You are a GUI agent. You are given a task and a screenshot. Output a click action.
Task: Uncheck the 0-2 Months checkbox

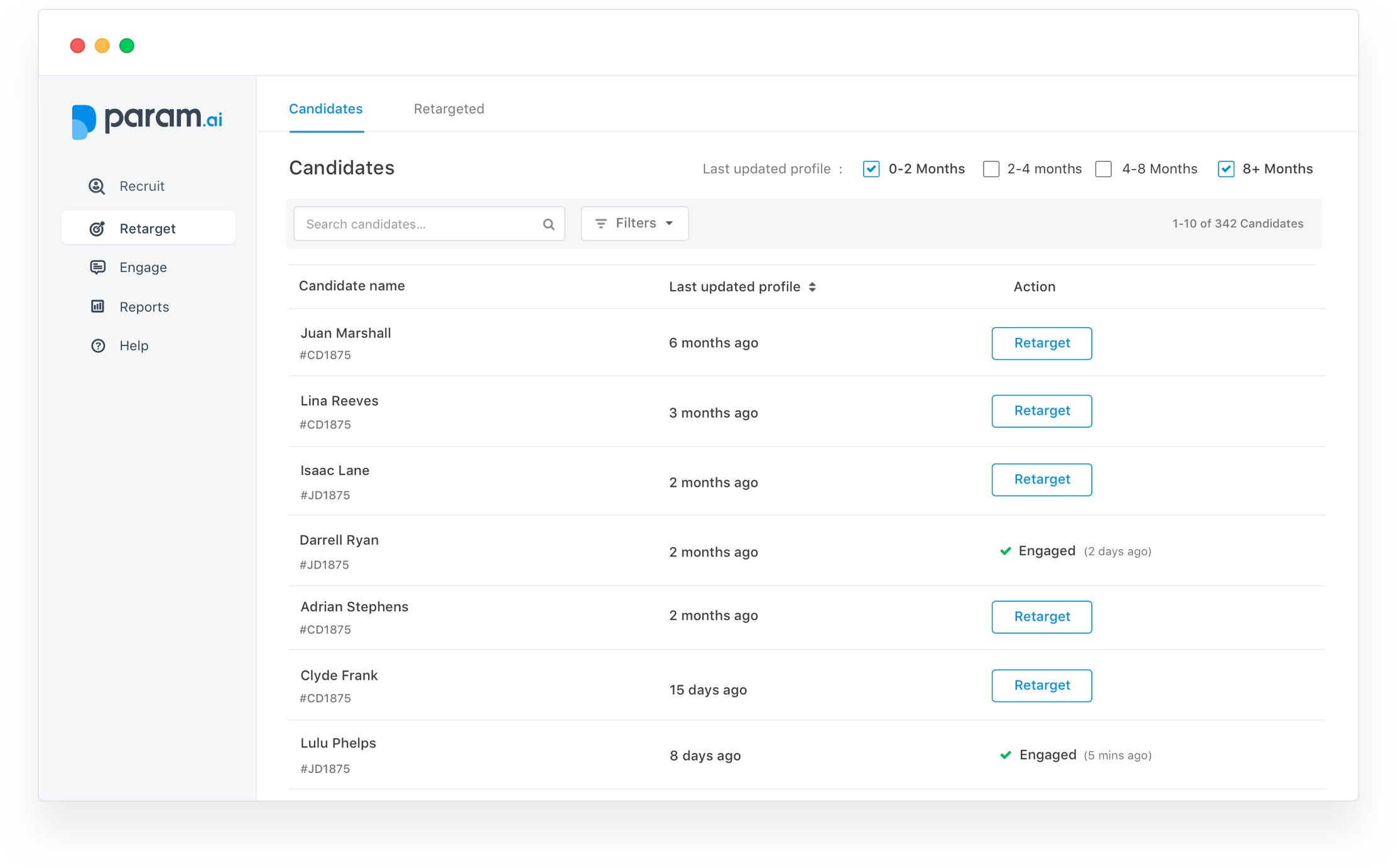pyautogui.click(x=871, y=169)
